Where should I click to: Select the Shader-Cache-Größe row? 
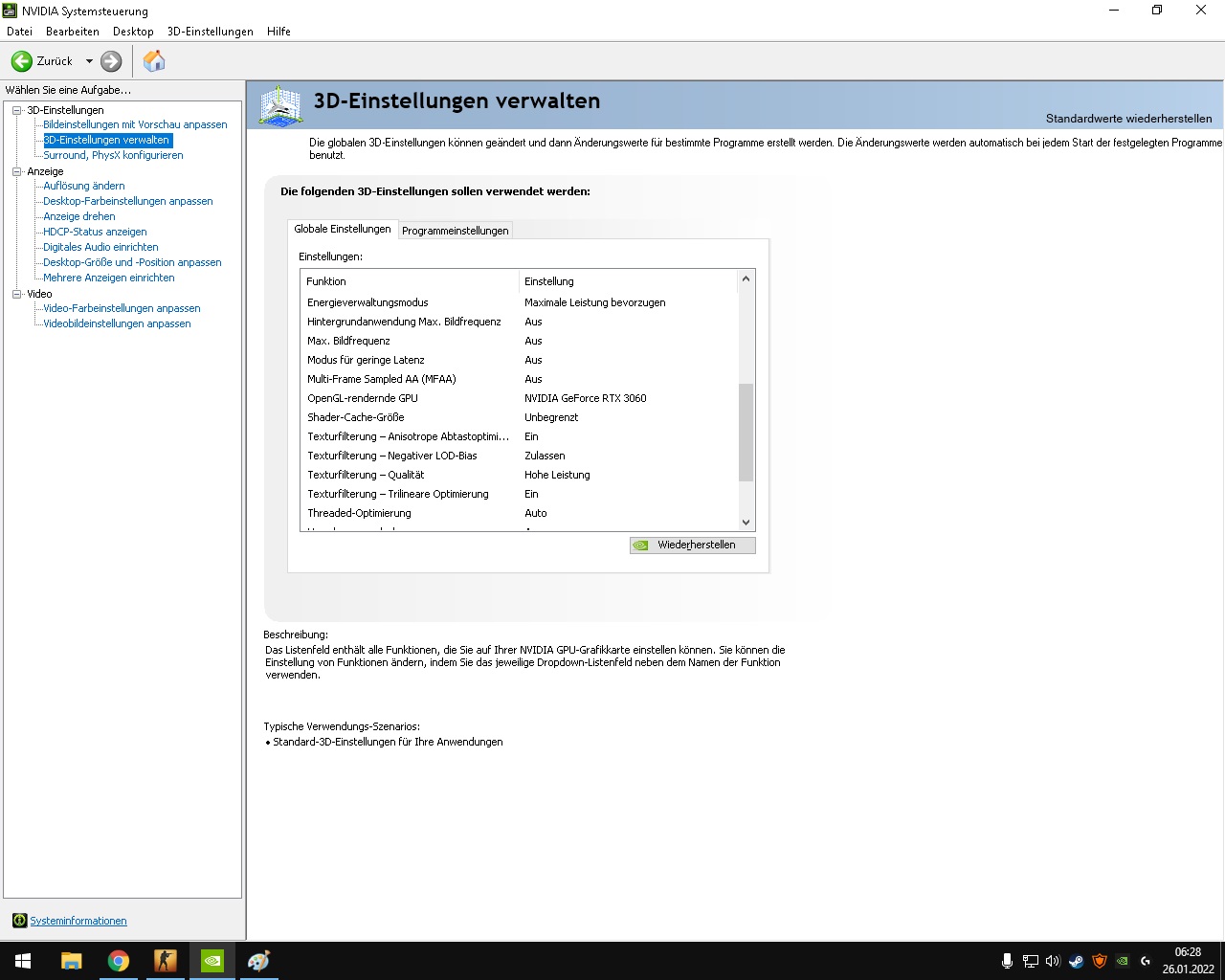click(x=519, y=417)
